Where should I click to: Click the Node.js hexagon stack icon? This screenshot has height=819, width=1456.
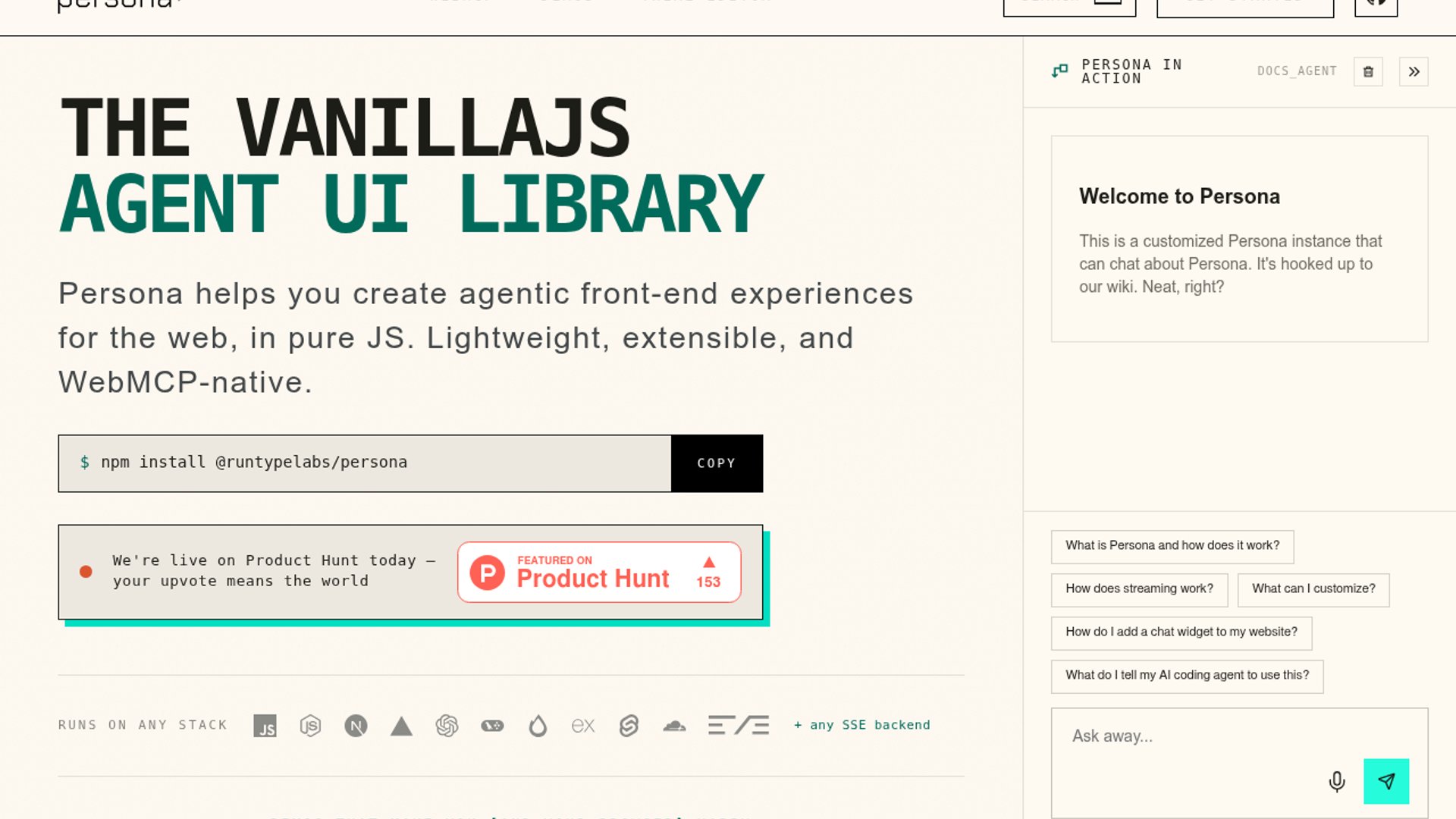click(x=310, y=726)
